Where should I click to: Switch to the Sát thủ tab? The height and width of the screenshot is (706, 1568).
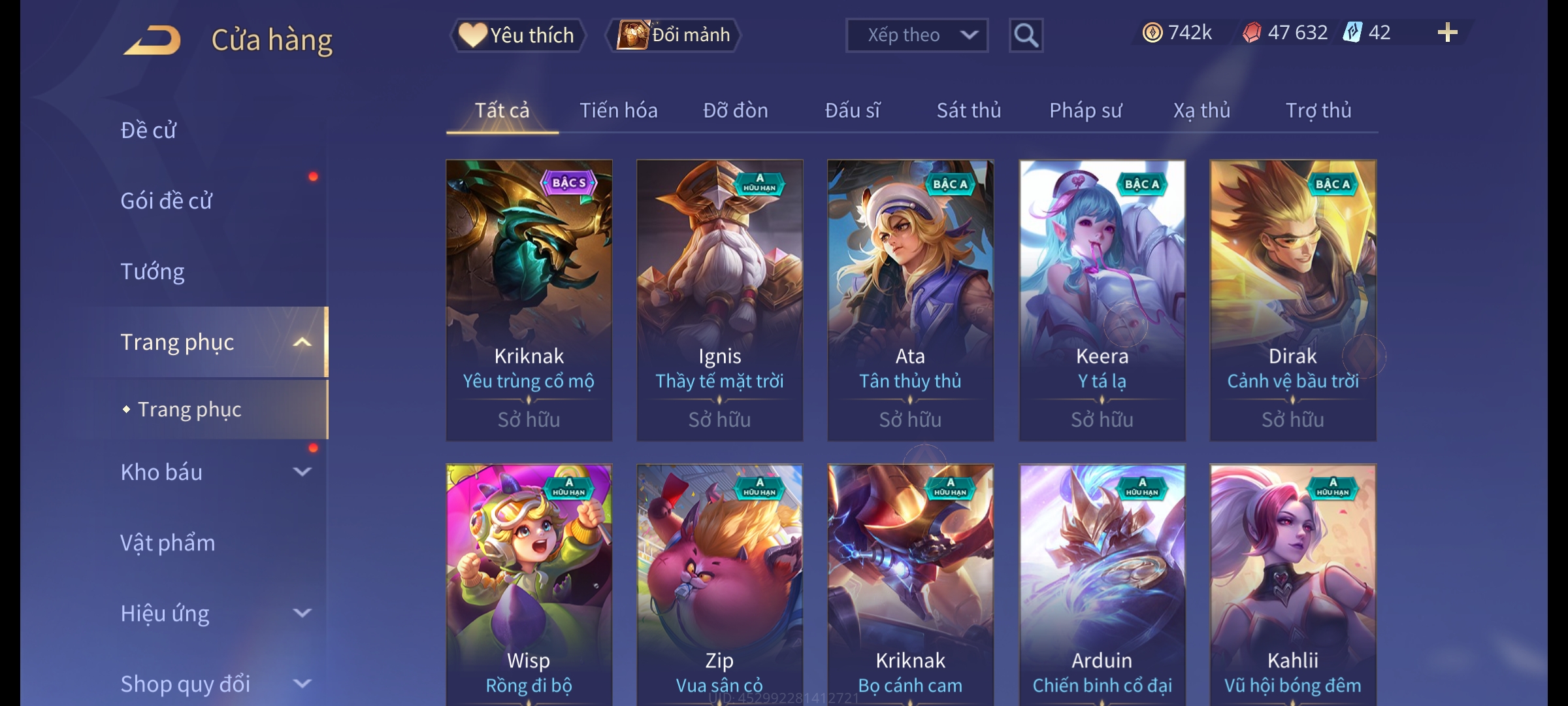pyautogui.click(x=968, y=110)
